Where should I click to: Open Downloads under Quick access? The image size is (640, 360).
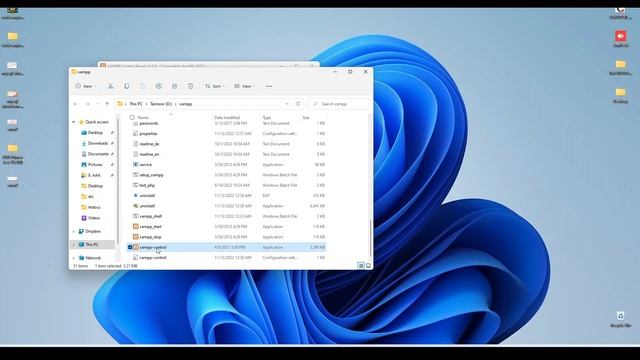pos(98,143)
